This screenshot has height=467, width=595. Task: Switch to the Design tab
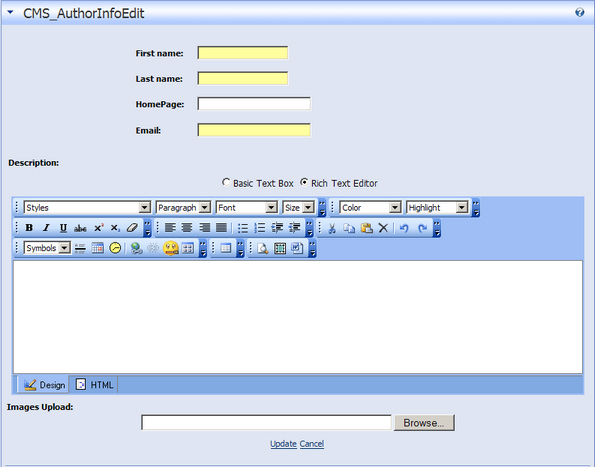pos(44,385)
